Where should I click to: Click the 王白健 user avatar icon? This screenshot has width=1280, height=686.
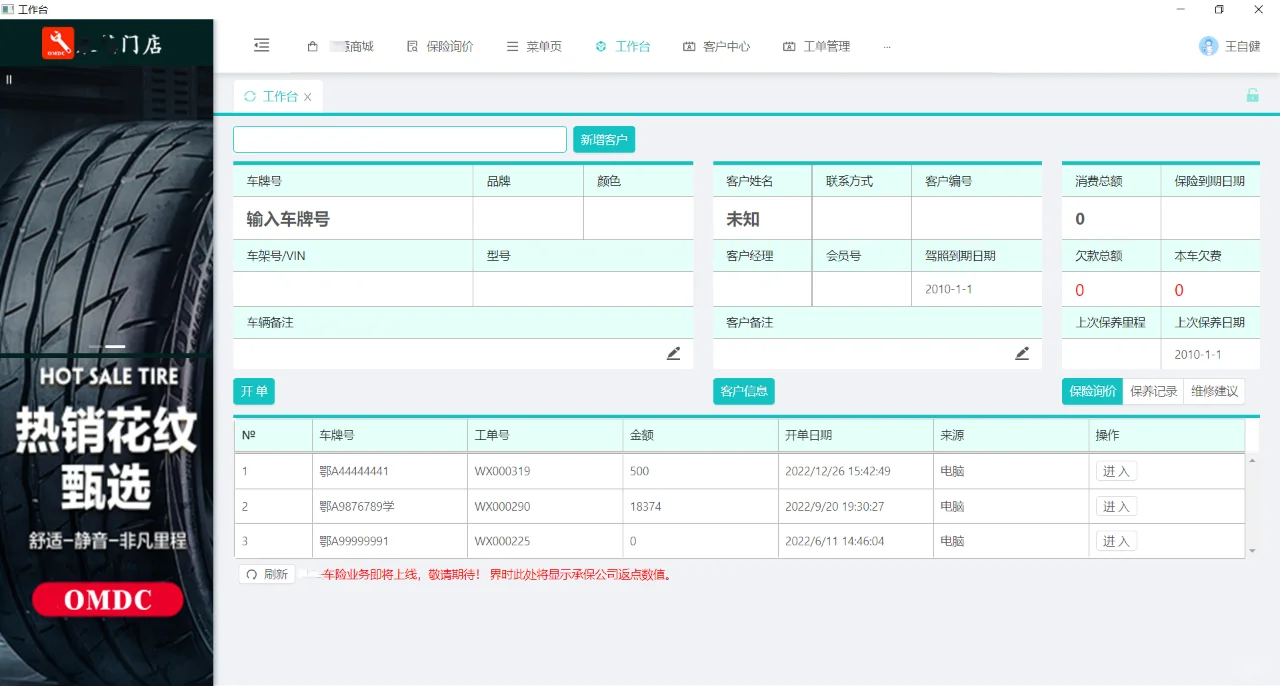[1209, 46]
